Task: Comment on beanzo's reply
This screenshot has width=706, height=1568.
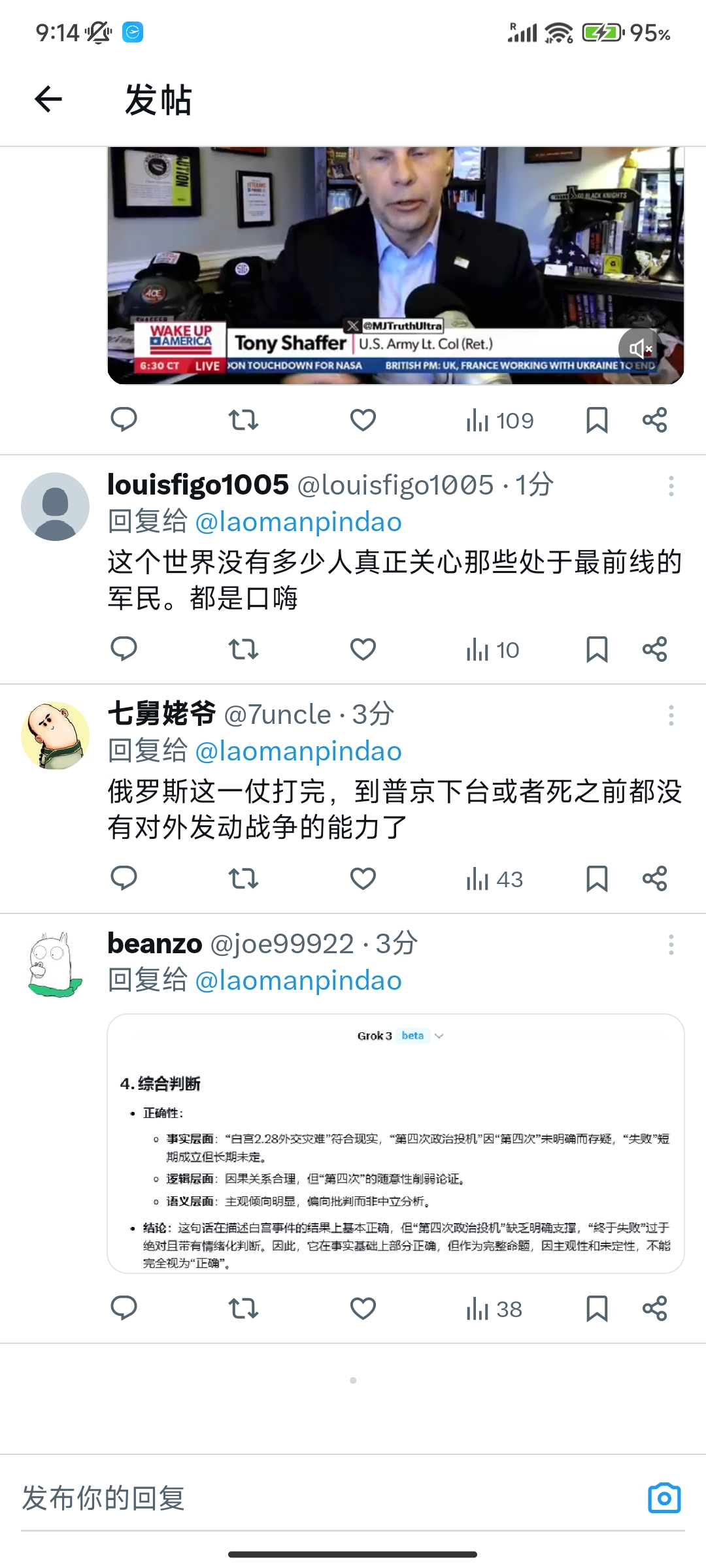Action: 124,1309
